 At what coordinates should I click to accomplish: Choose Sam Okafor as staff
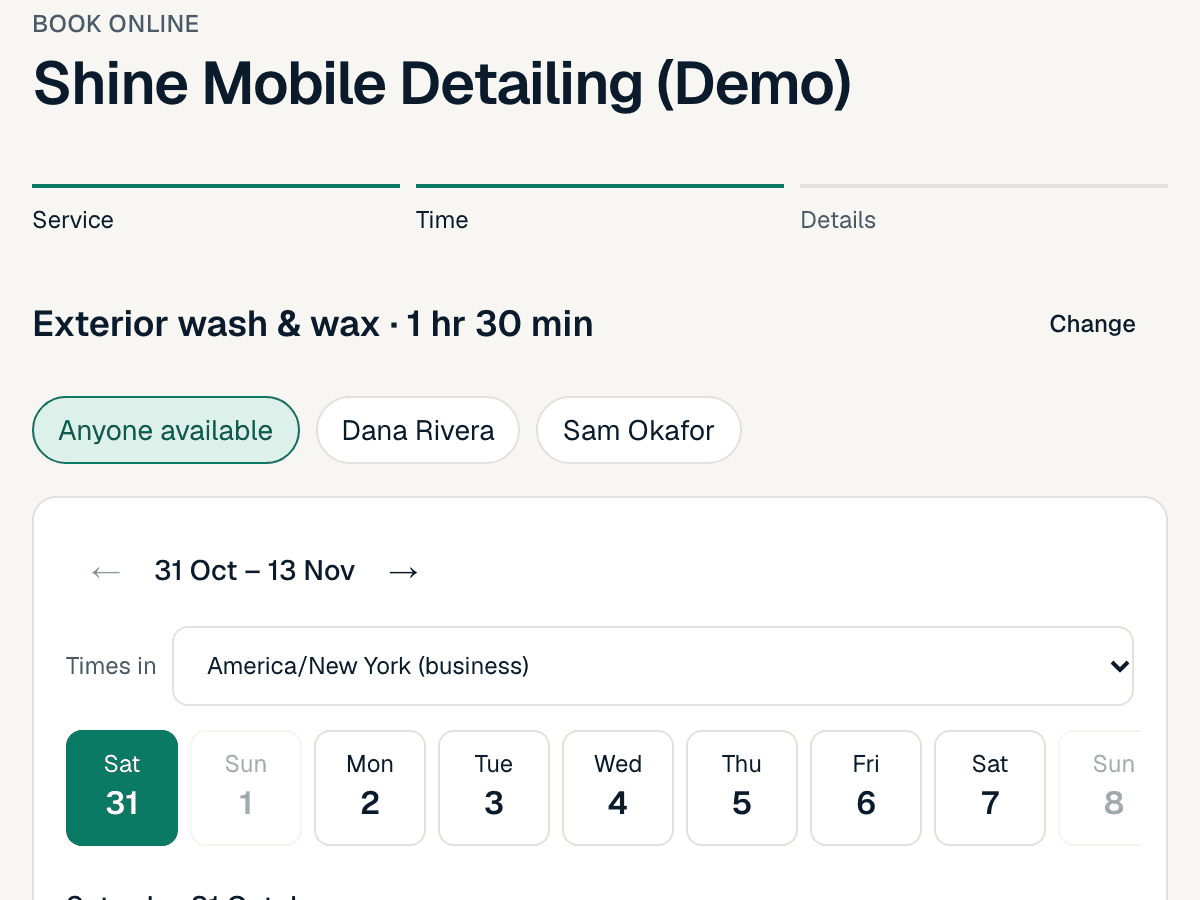pyautogui.click(x=639, y=430)
